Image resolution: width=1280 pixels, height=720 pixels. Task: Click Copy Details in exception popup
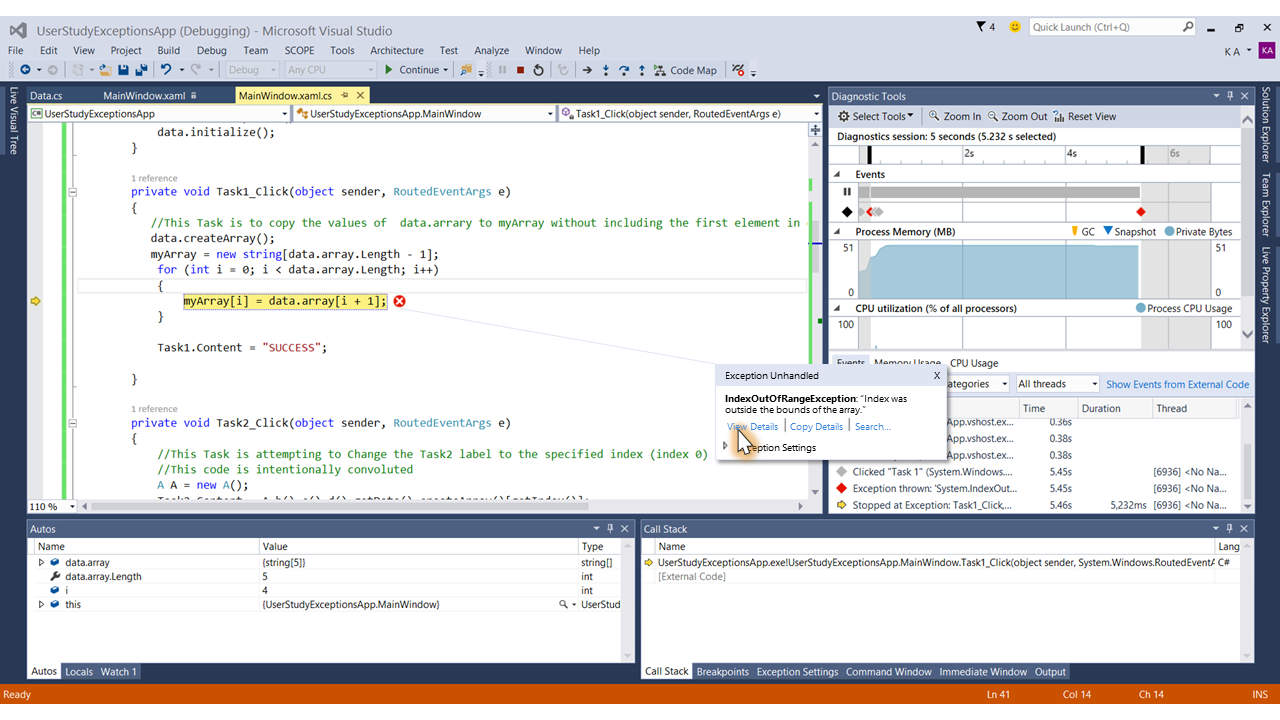[816, 427]
